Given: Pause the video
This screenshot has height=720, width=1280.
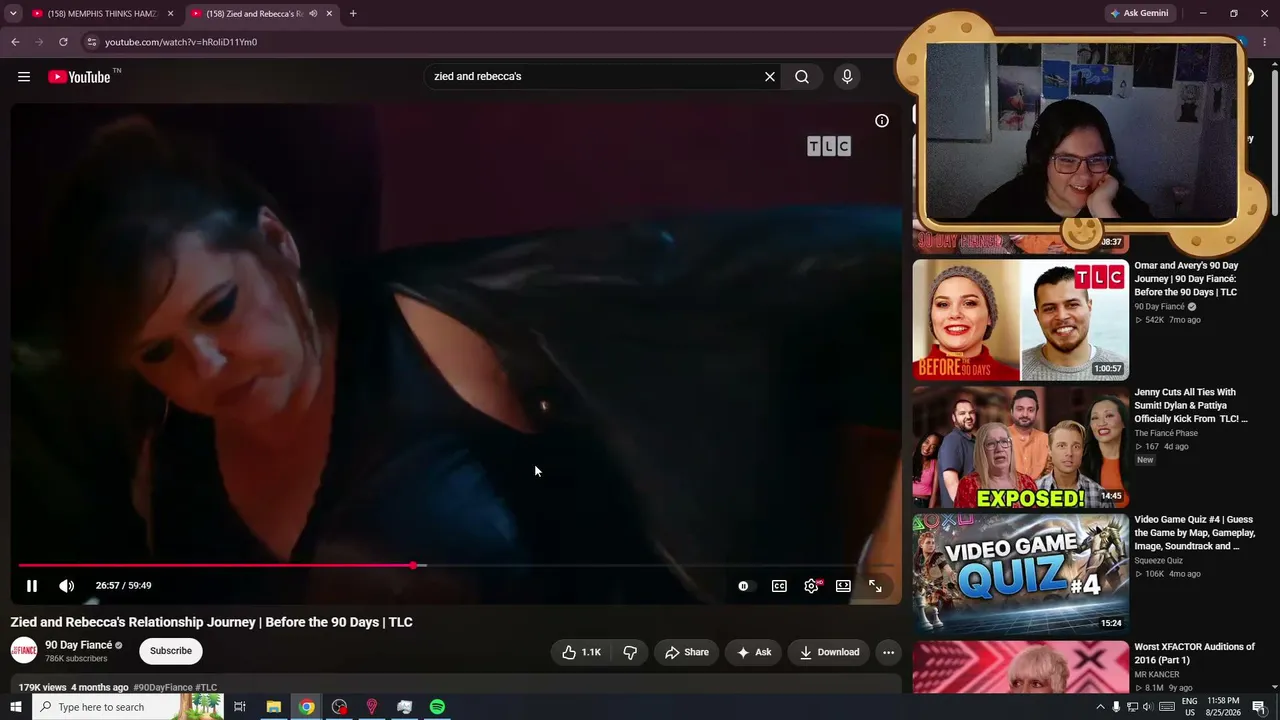Looking at the screenshot, I should [32, 586].
